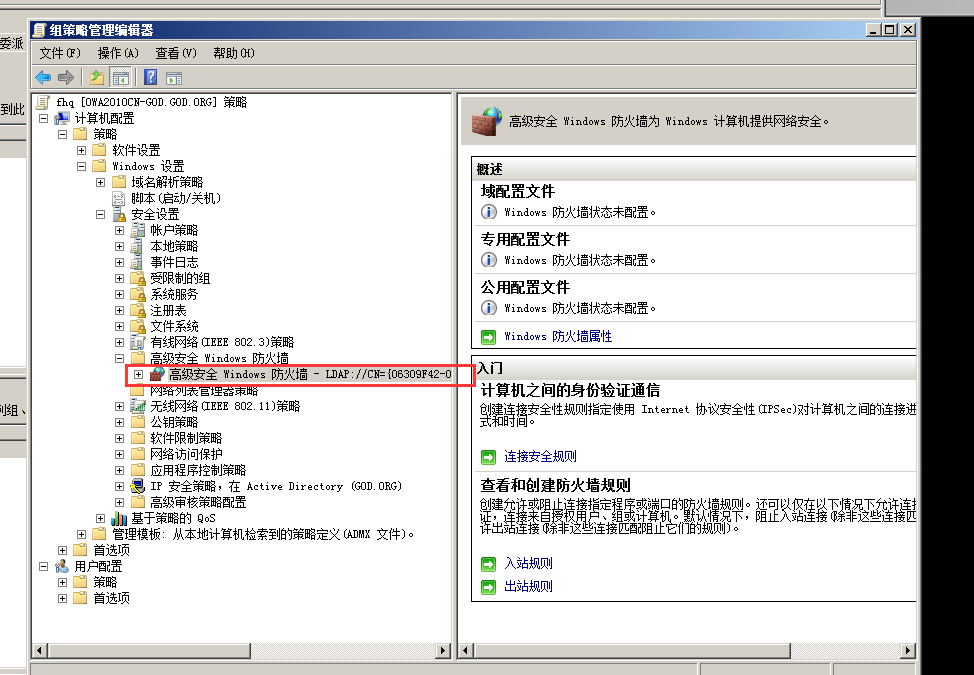
Task: Click the Up one level folder icon
Action: click(x=97, y=78)
